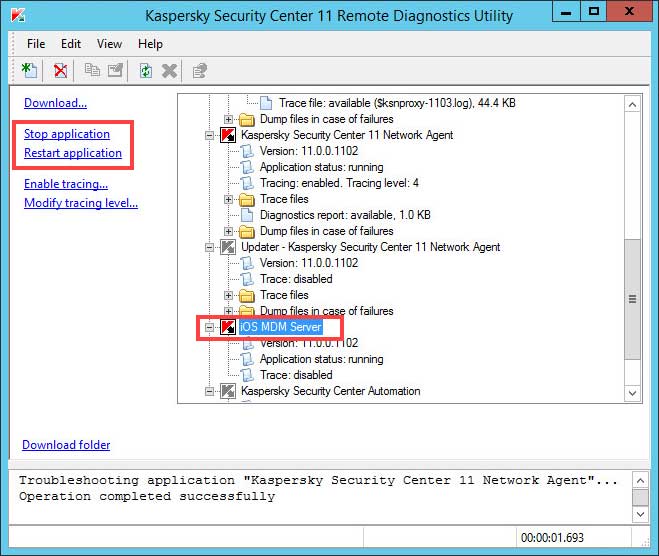Click the grayed copy documents toolbar icon
Viewport: 659px width, 556px height.
tap(92, 70)
